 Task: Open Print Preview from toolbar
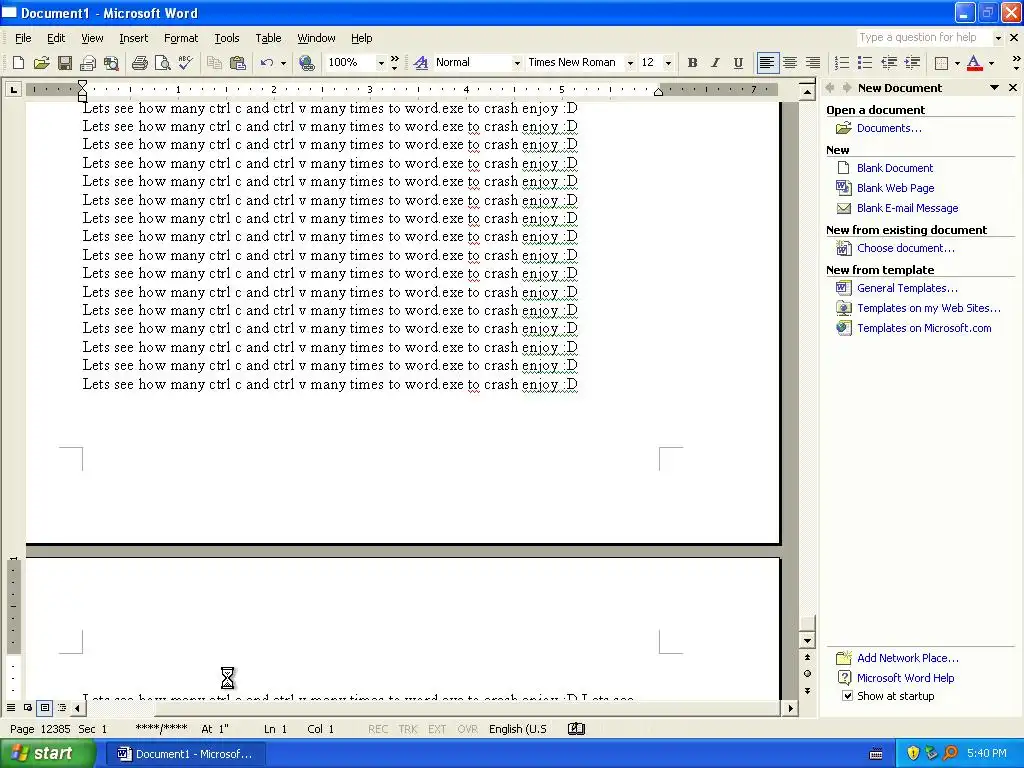(163, 63)
